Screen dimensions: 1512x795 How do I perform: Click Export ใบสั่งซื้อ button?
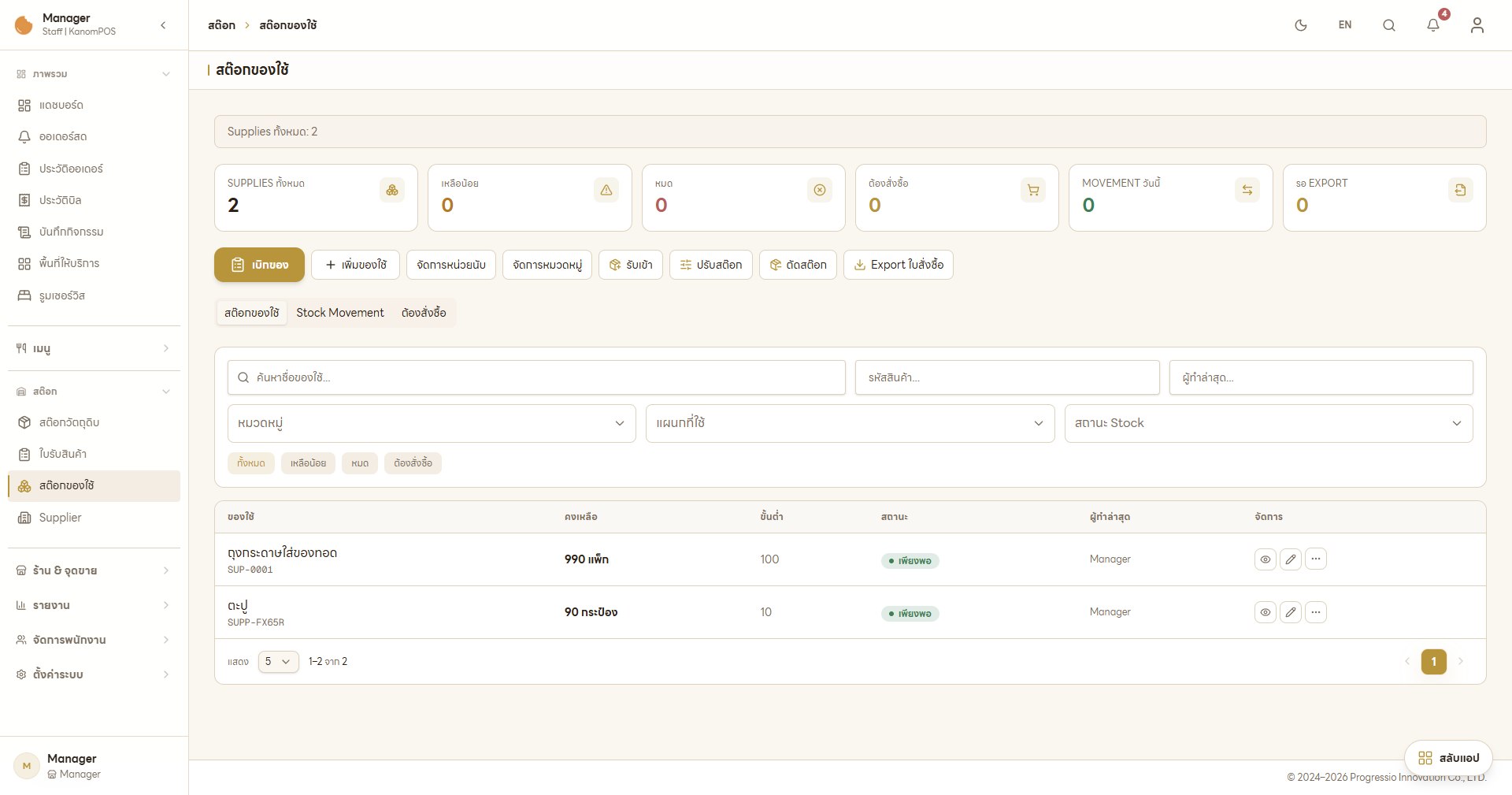[899, 265]
